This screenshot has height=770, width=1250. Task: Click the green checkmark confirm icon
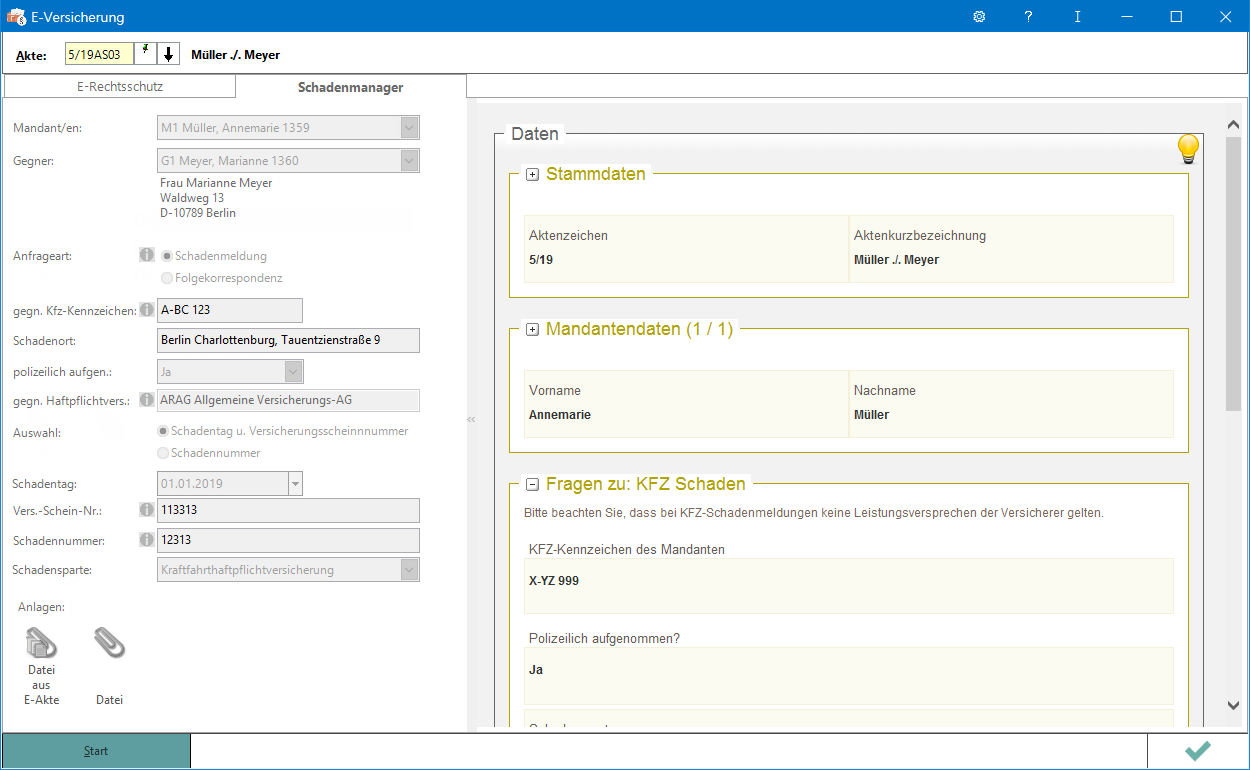pos(1197,751)
